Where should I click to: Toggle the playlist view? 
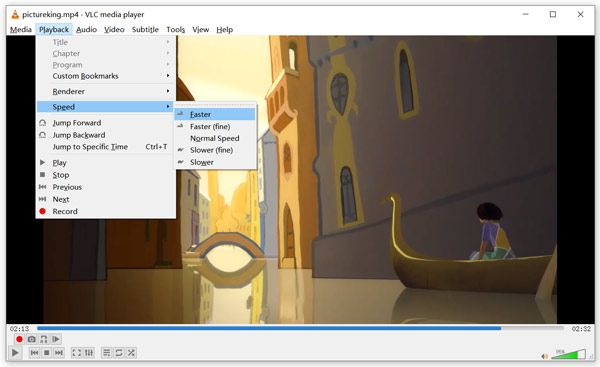tap(107, 352)
